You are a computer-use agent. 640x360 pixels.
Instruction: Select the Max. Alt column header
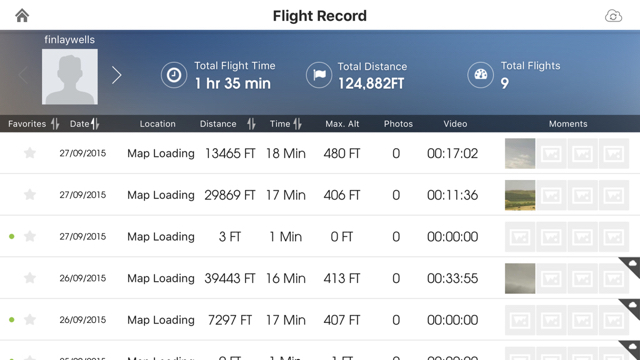[x=342, y=124]
